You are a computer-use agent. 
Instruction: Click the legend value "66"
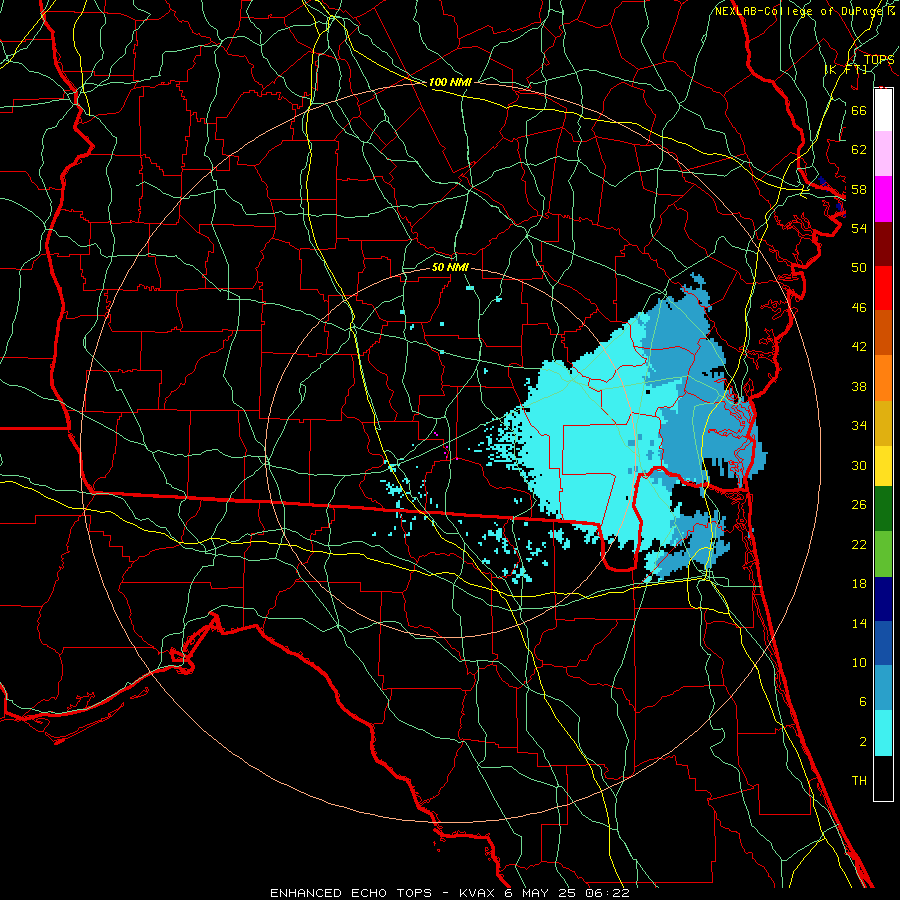tap(859, 110)
